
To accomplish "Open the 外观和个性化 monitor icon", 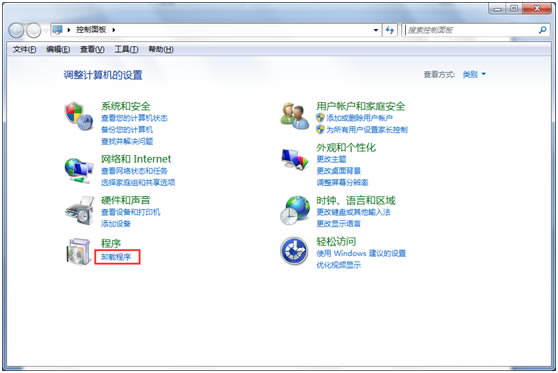I will point(294,159).
